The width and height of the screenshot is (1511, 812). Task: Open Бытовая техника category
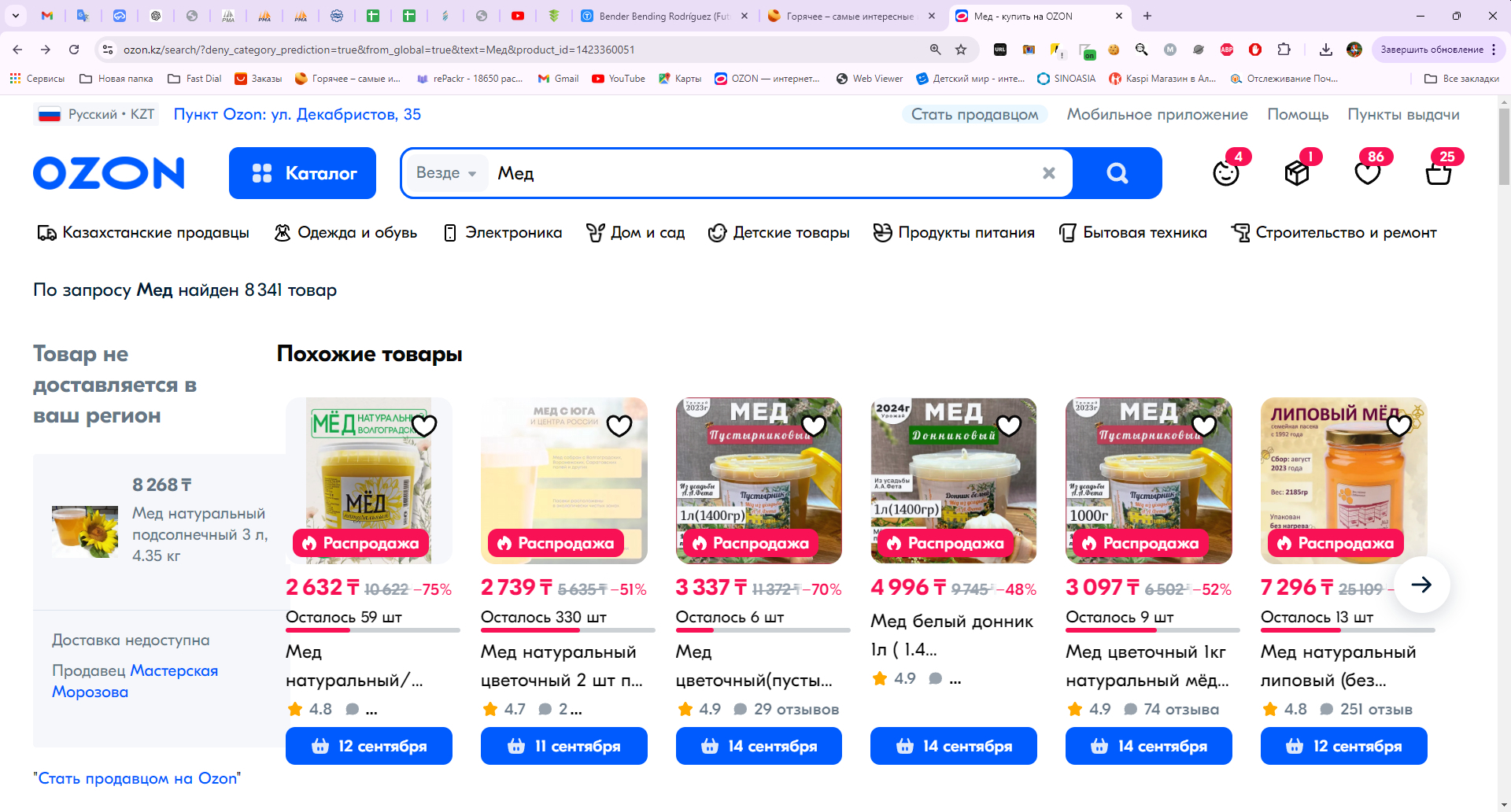click(x=1133, y=233)
